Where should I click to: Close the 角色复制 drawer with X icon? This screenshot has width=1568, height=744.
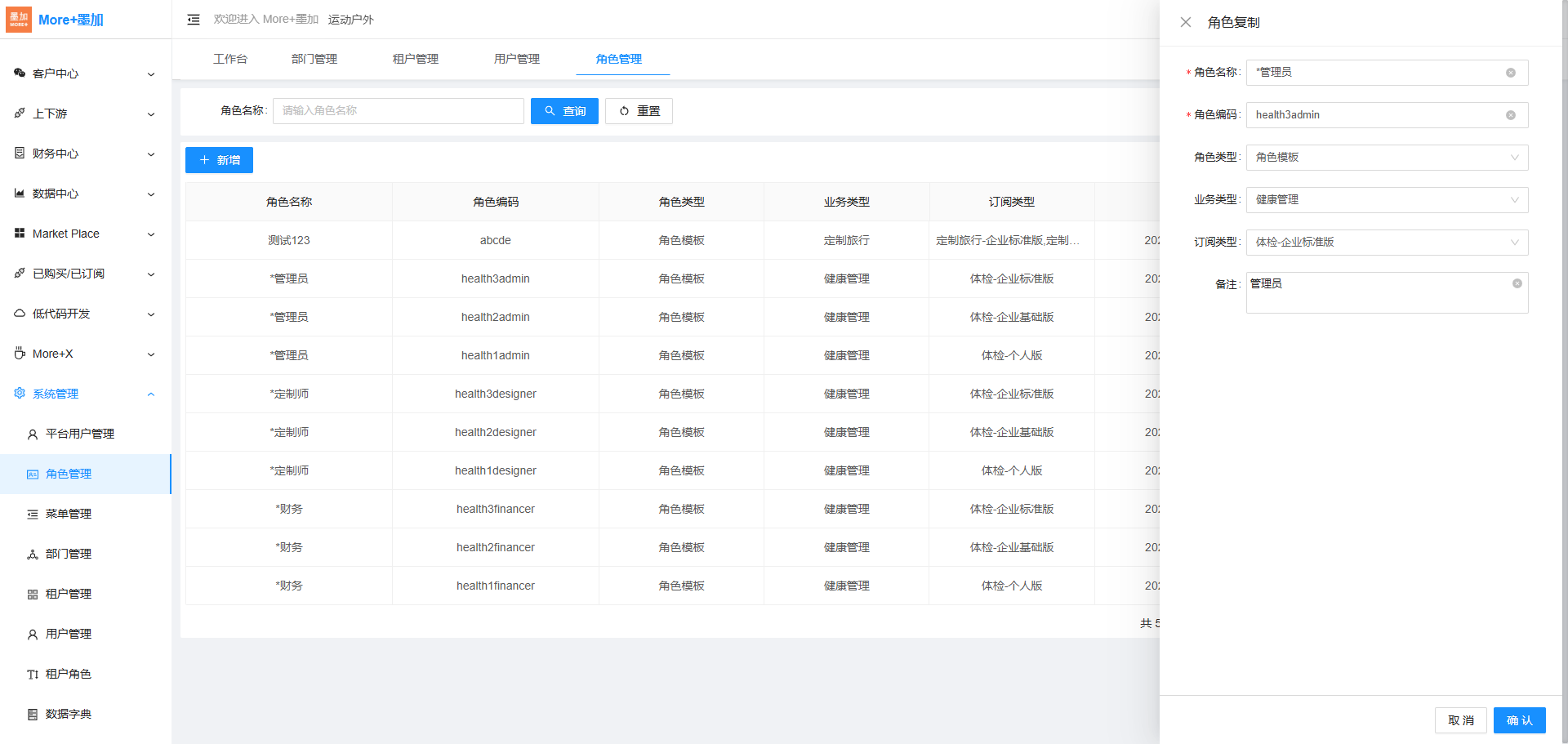tap(1186, 22)
